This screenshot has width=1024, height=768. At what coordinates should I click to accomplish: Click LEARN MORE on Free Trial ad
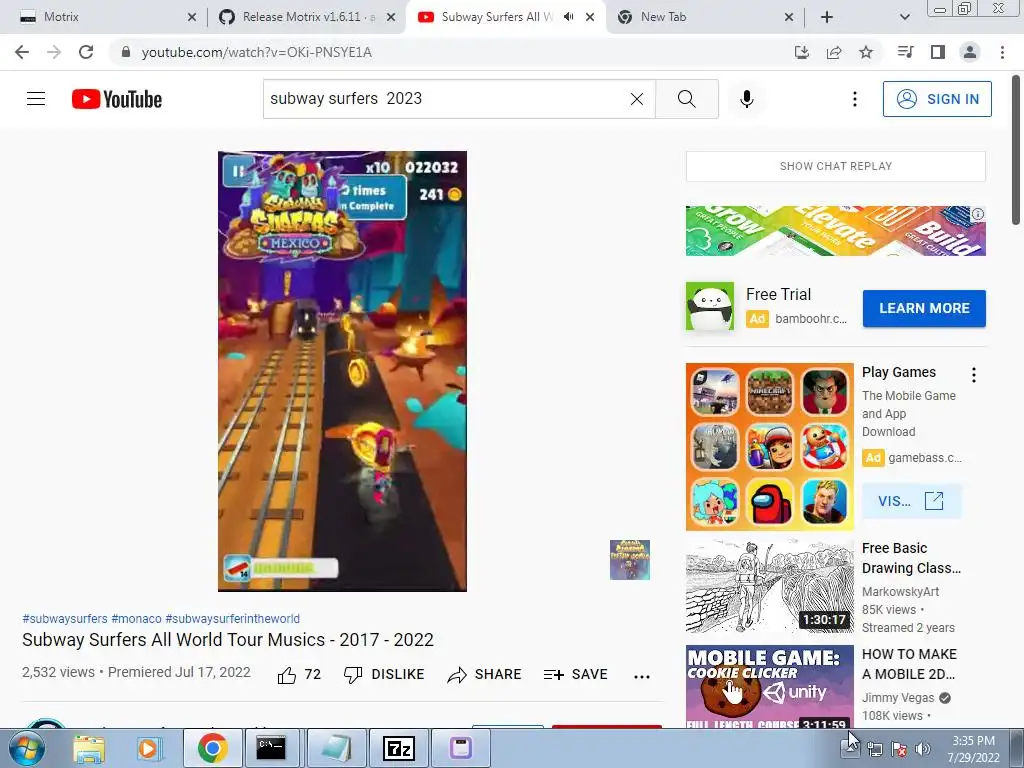(924, 308)
